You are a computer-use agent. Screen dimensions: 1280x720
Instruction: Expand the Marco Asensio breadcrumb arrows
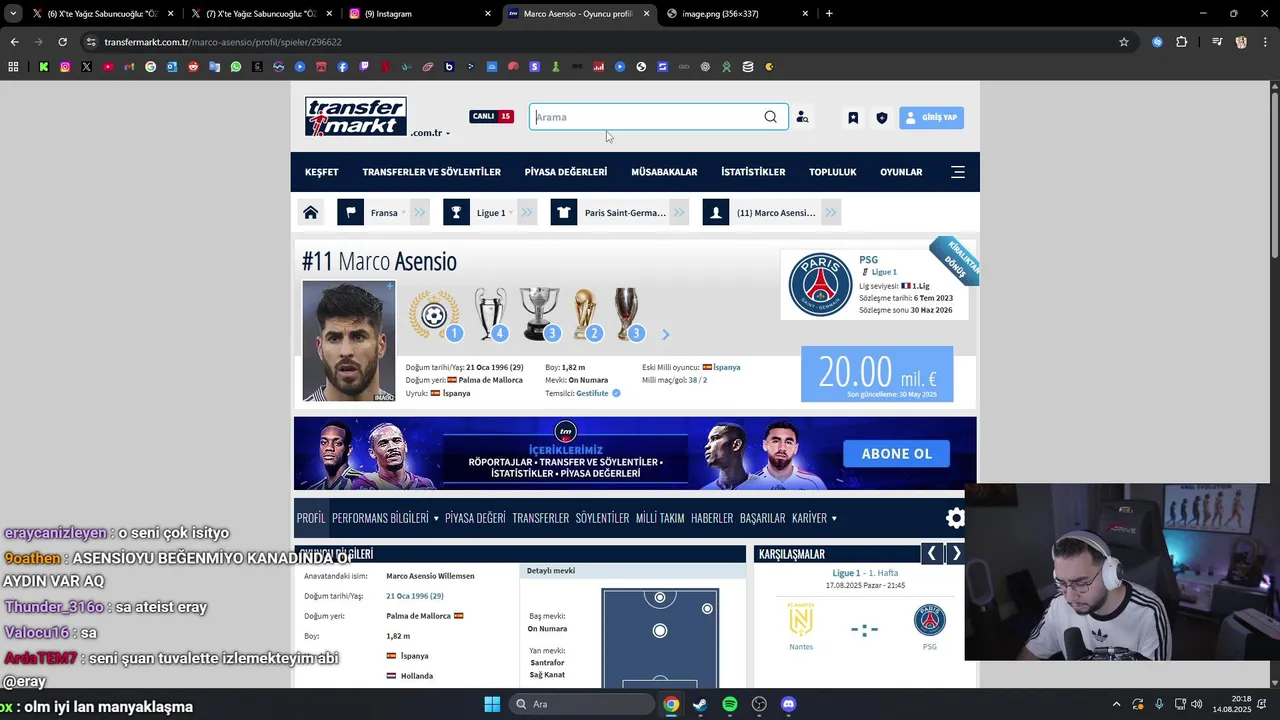[830, 212]
